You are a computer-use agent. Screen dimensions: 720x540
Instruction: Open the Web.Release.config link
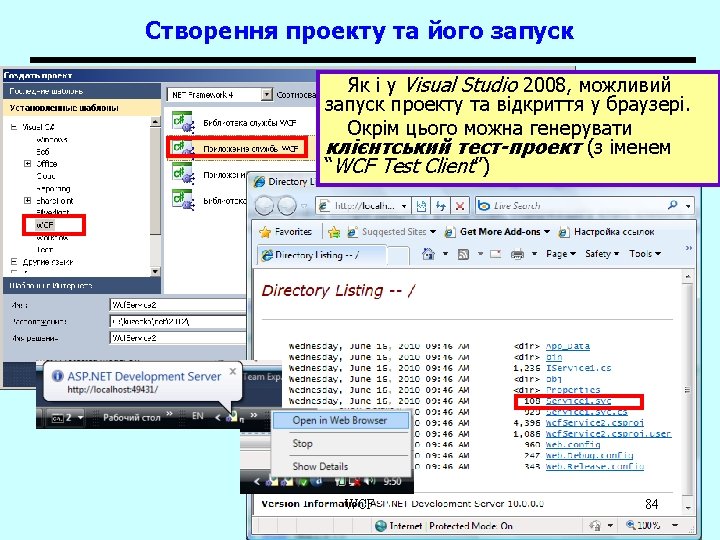(595, 467)
